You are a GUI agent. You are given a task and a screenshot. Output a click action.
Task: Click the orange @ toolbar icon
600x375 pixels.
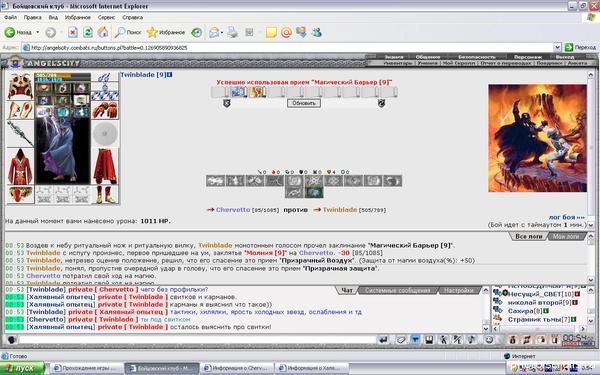click(286, 33)
